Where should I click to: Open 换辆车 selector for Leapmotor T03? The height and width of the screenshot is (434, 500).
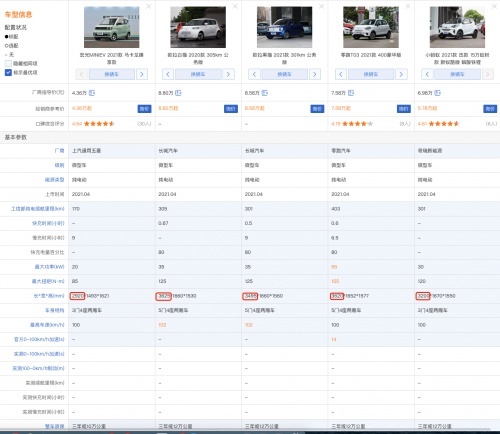tap(371, 74)
